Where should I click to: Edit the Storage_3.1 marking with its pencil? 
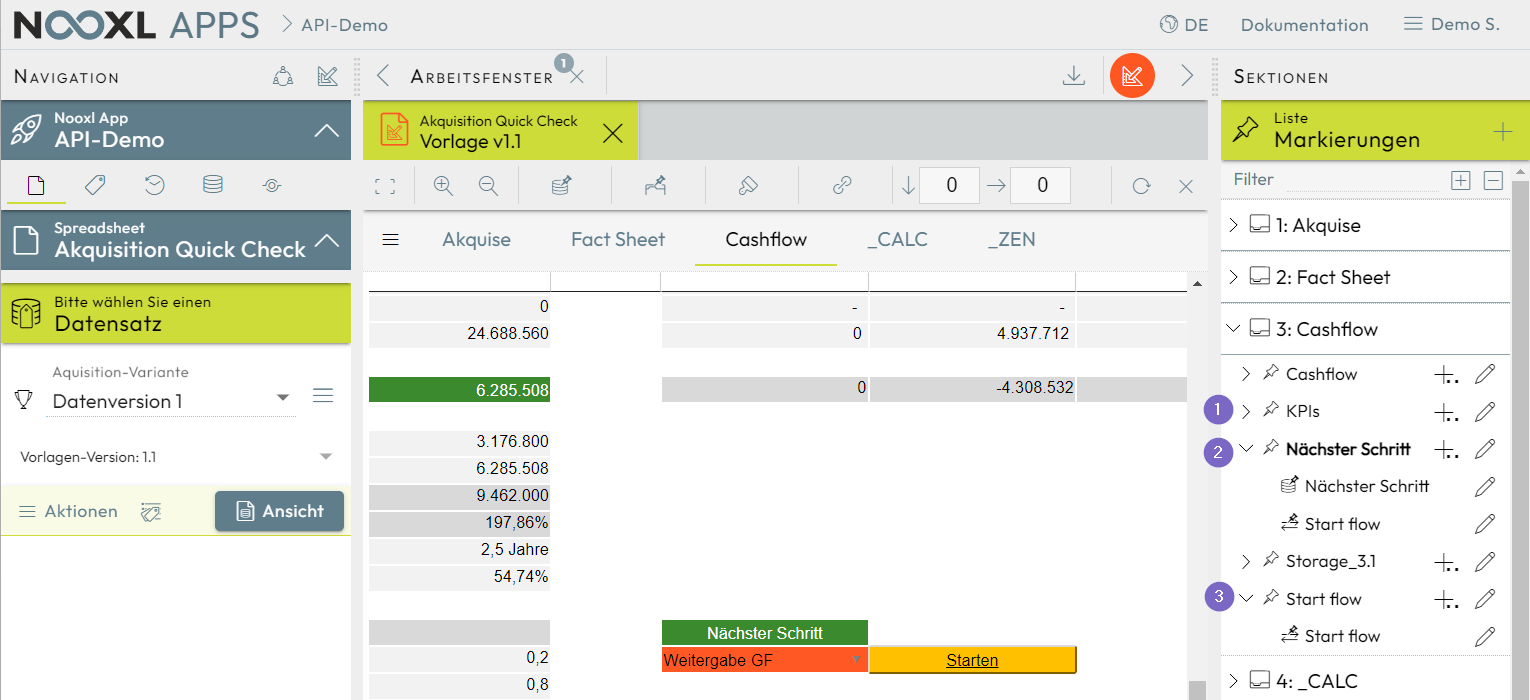(1486, 561)
